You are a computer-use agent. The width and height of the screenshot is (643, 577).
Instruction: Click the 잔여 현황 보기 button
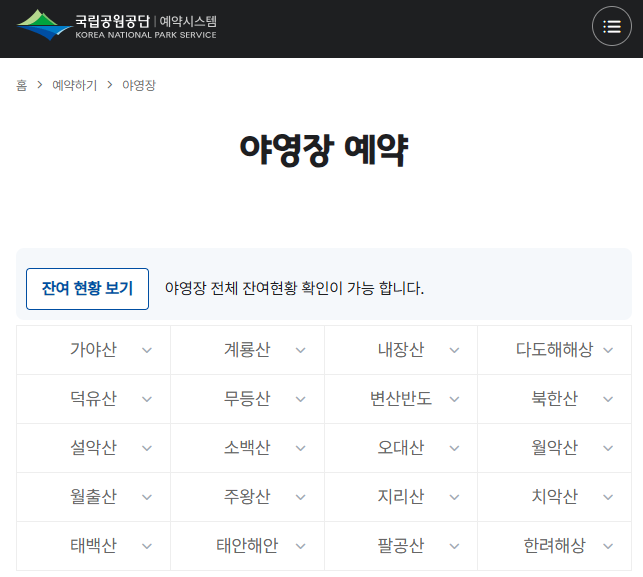(87, 289)
